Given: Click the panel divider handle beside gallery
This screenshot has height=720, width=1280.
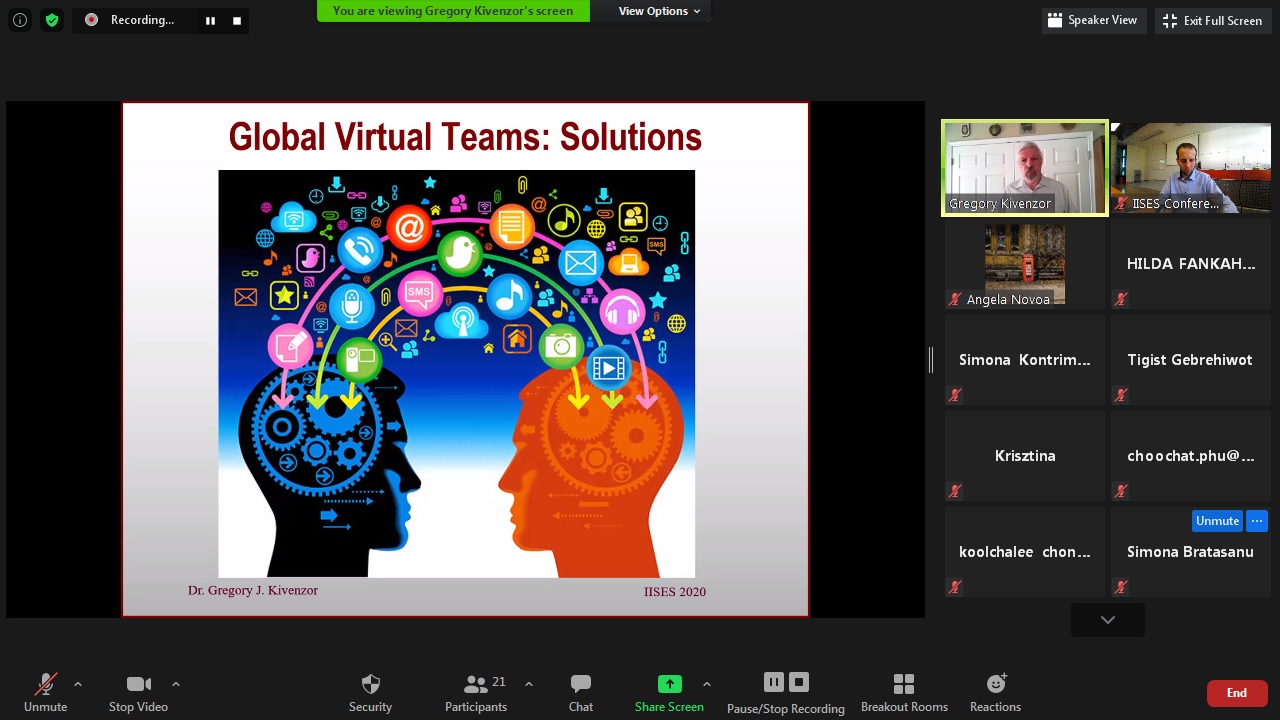Looking at the screenshot, I should [x=931, y=360].
